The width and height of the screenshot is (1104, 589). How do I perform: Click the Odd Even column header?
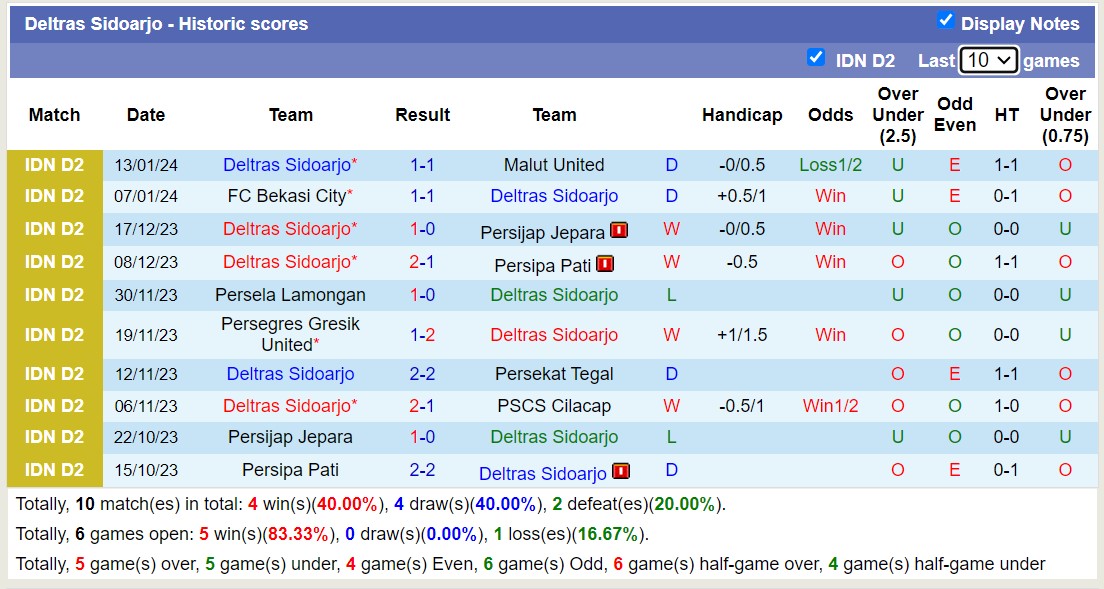(x=954, y=115)
